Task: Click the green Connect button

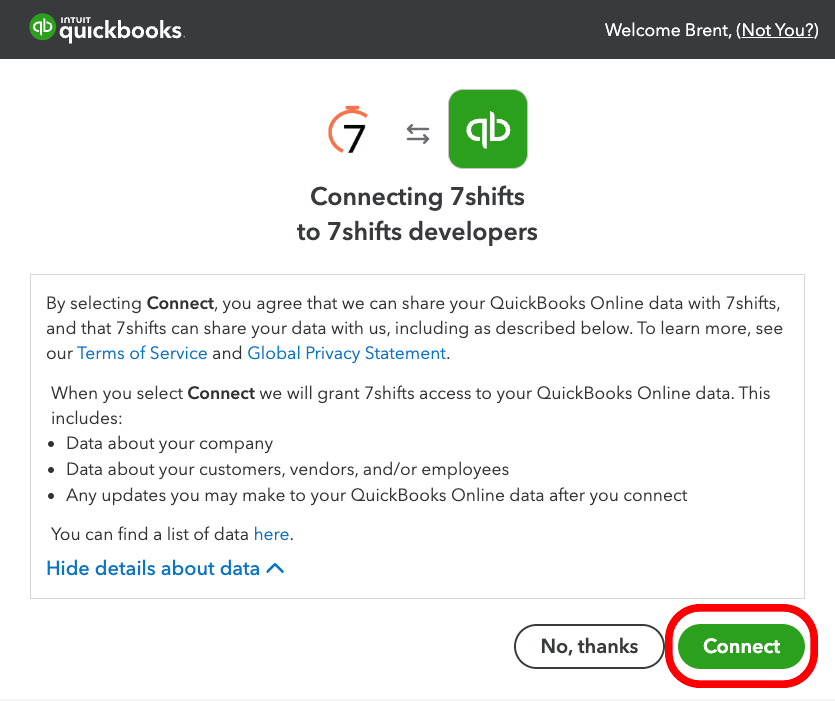Action: coord(741,646)
